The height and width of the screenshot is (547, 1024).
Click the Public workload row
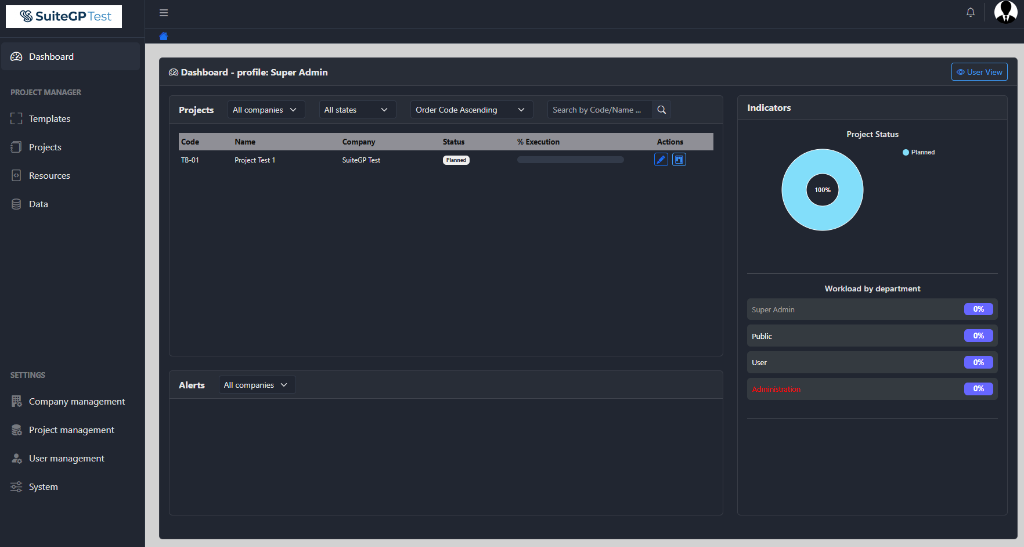(x=872, y=336)
